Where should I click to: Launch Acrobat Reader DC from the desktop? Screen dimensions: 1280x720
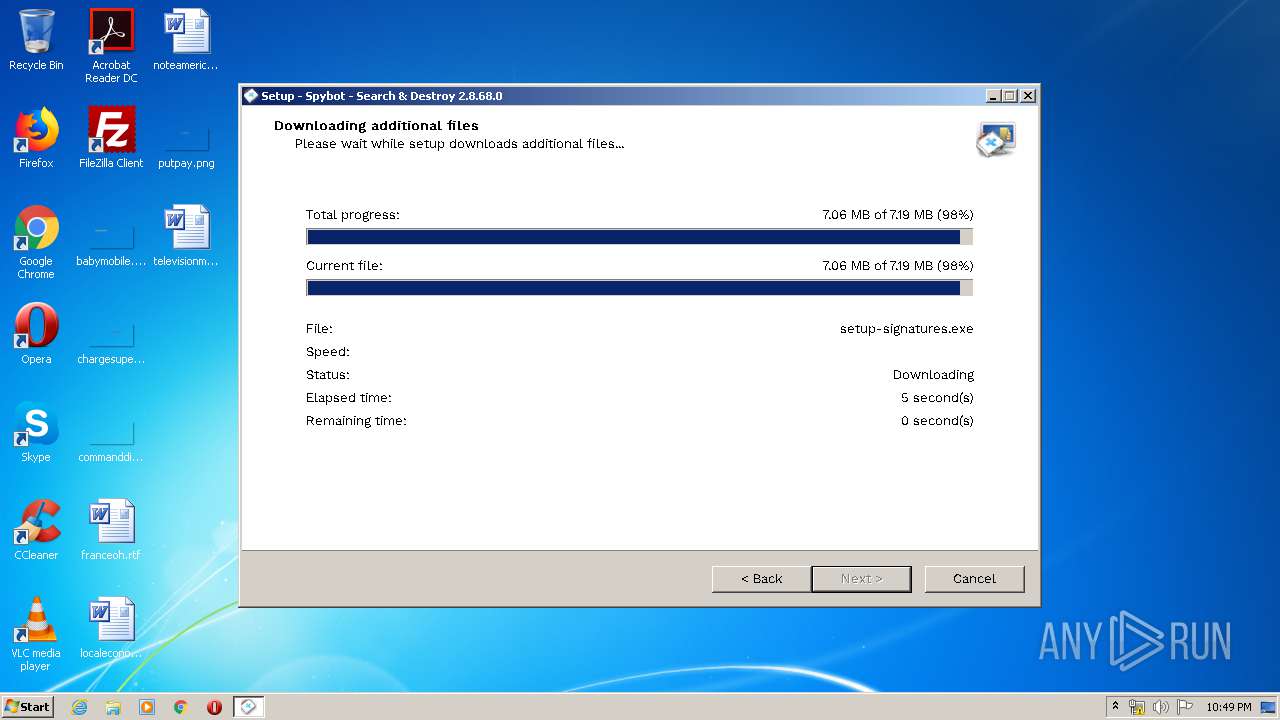111,46
